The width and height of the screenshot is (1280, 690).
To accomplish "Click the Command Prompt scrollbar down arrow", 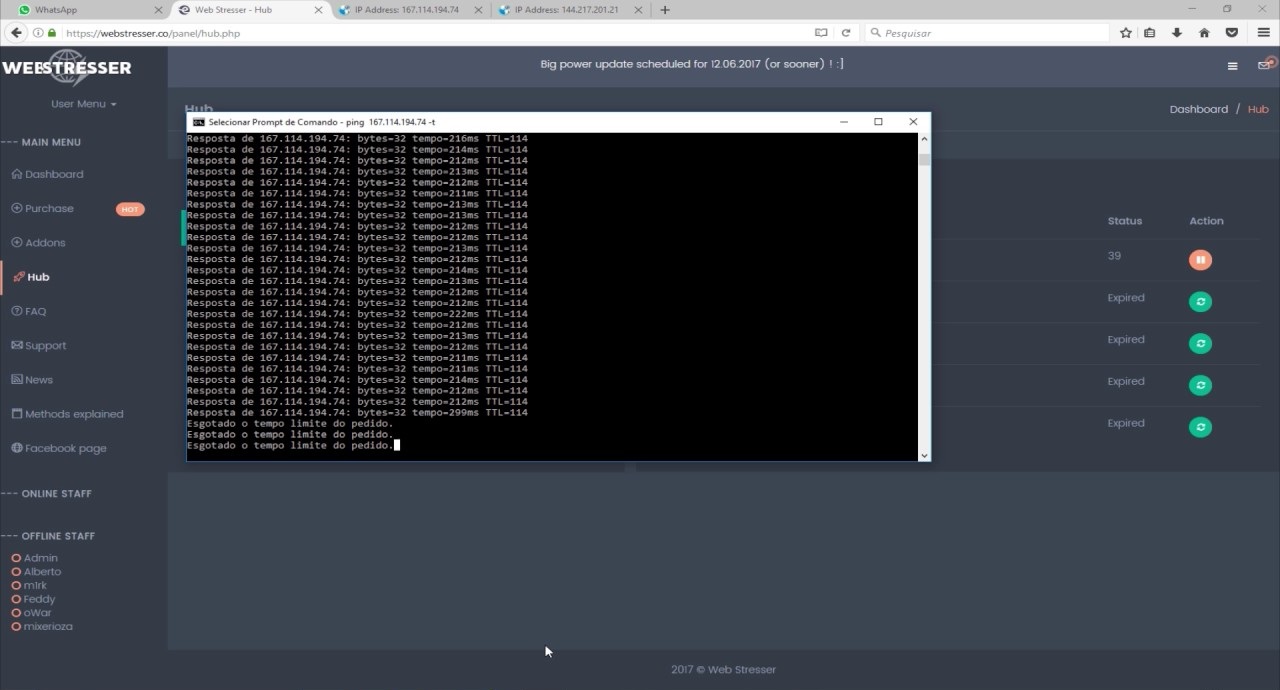I will (x=924, y=455).
